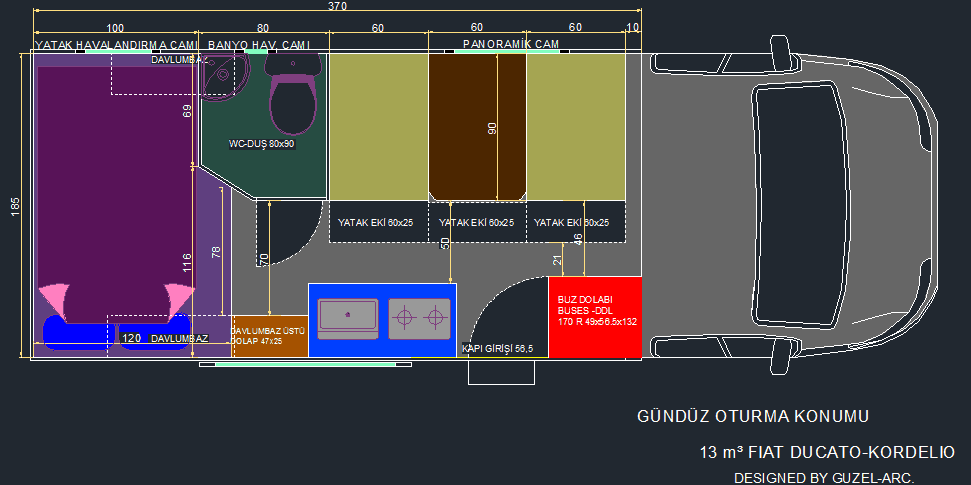Viewport: 971px width, 485px height.
Task: Click the KAPI GİRİŞİ 56,5 label
Action: [x=497, y=349]
